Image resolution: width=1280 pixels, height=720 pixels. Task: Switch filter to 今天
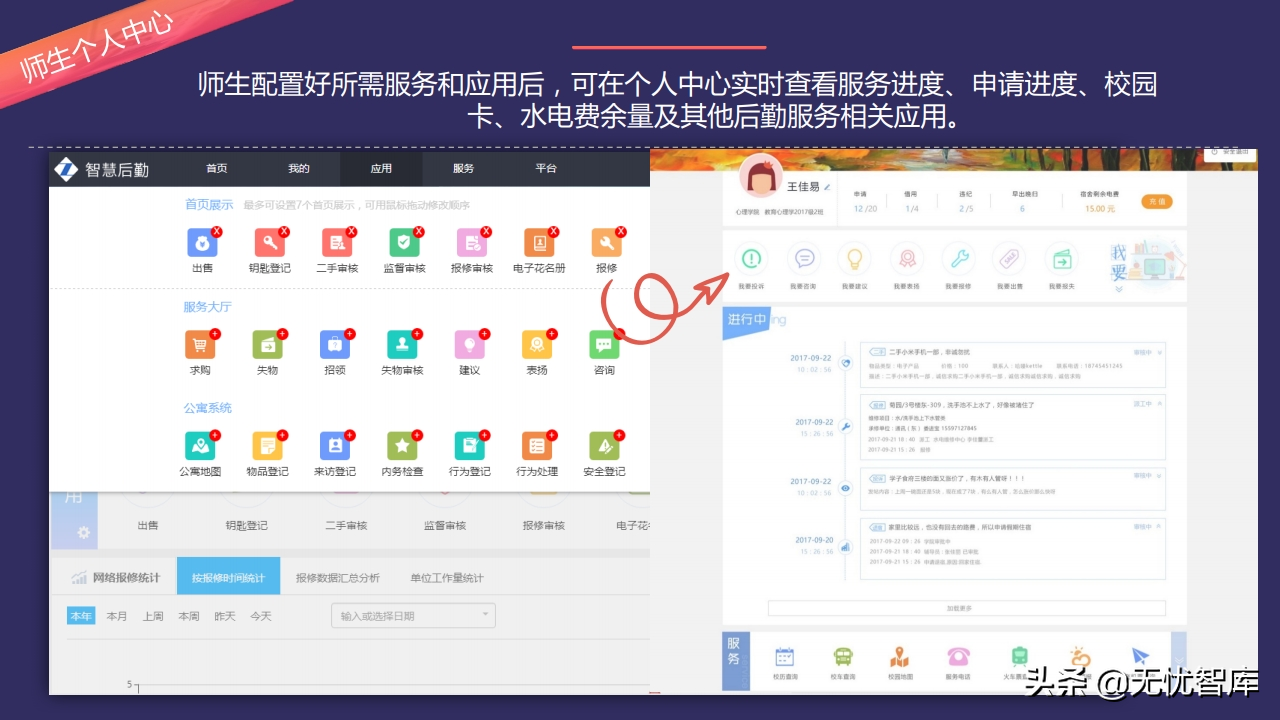pyautogui.click(x=260, y=616)
